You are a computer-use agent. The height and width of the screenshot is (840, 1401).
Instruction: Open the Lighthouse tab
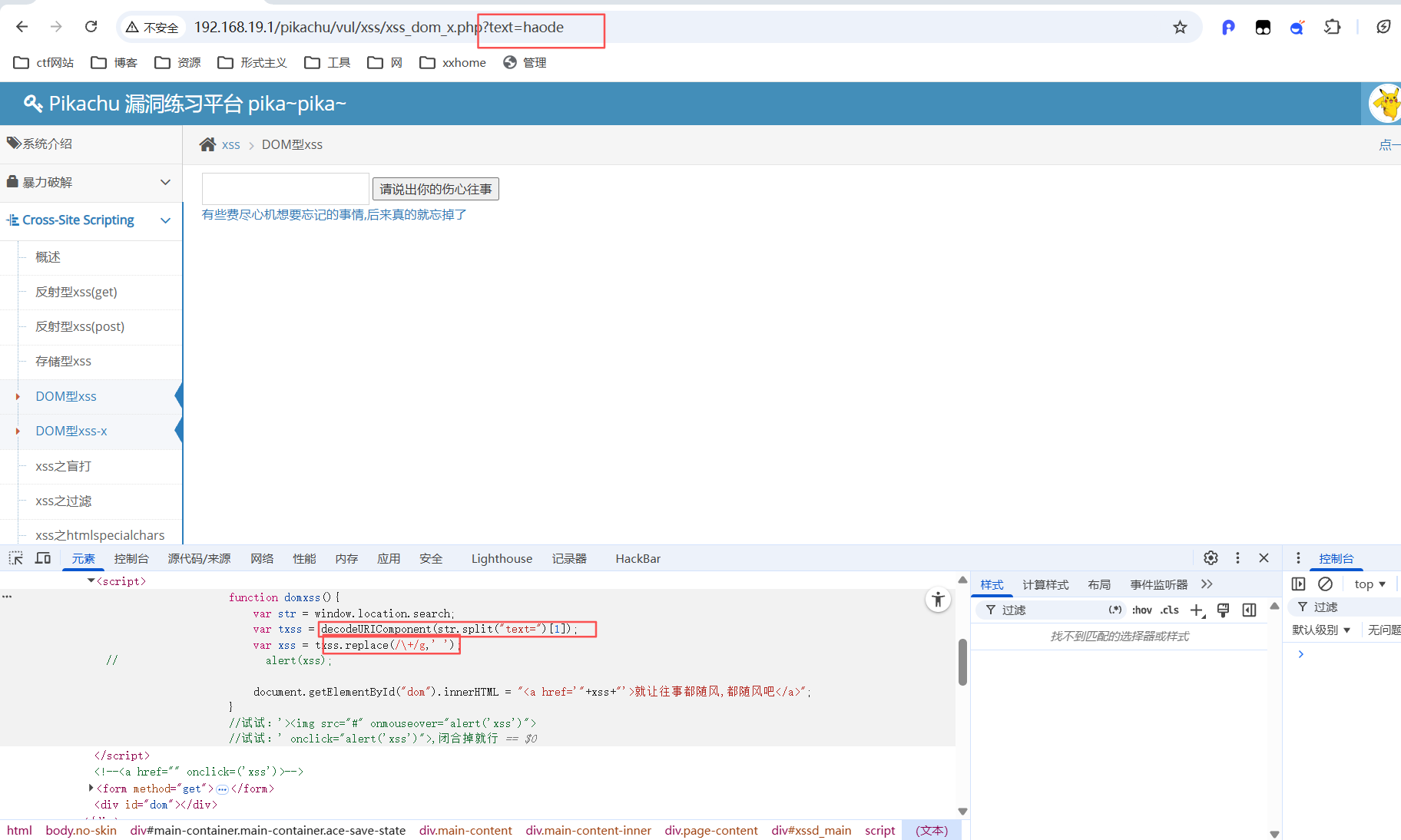pos(502,558)
